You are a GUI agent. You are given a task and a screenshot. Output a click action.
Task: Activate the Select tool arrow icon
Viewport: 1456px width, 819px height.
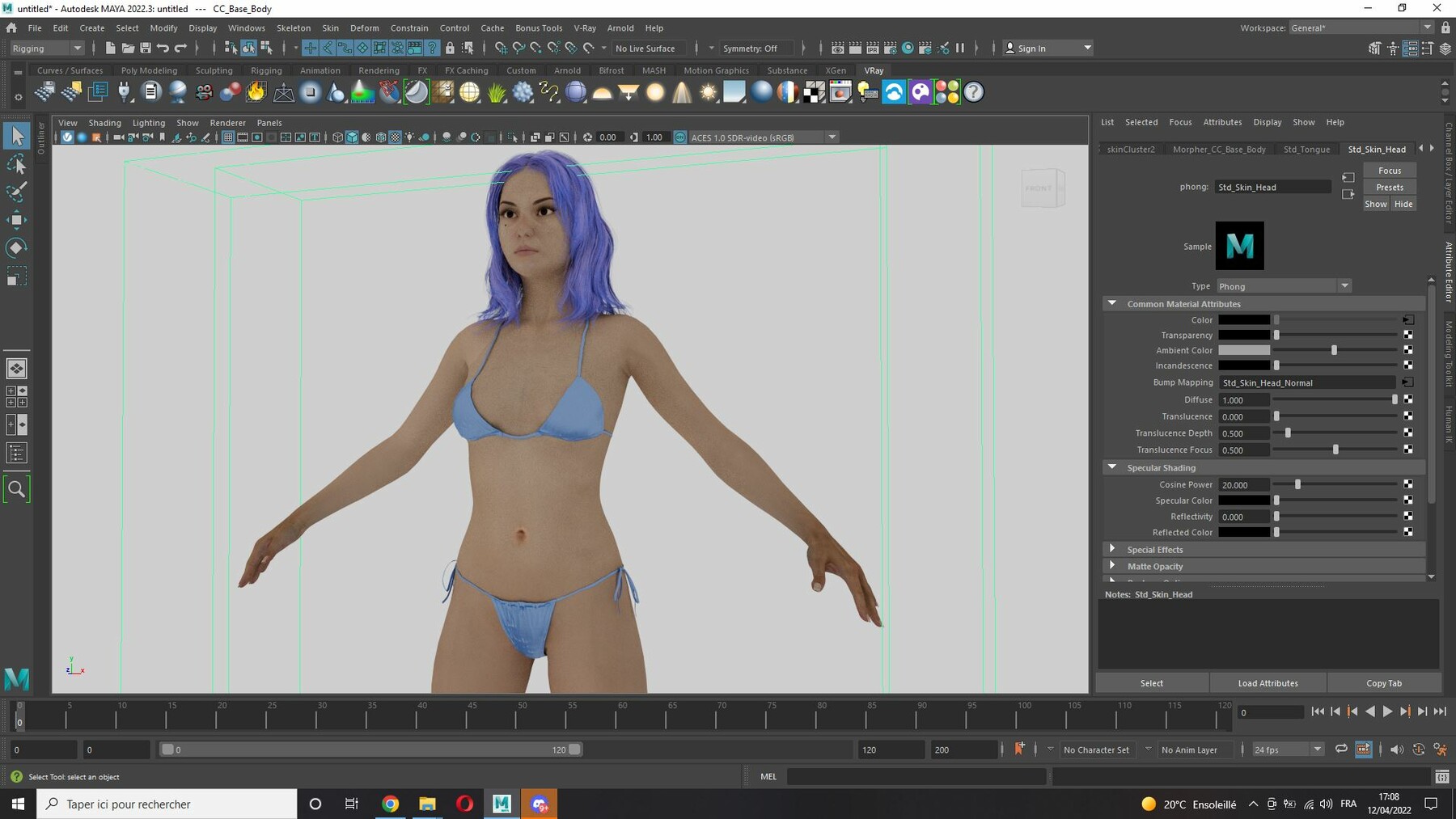coord(16,136)
